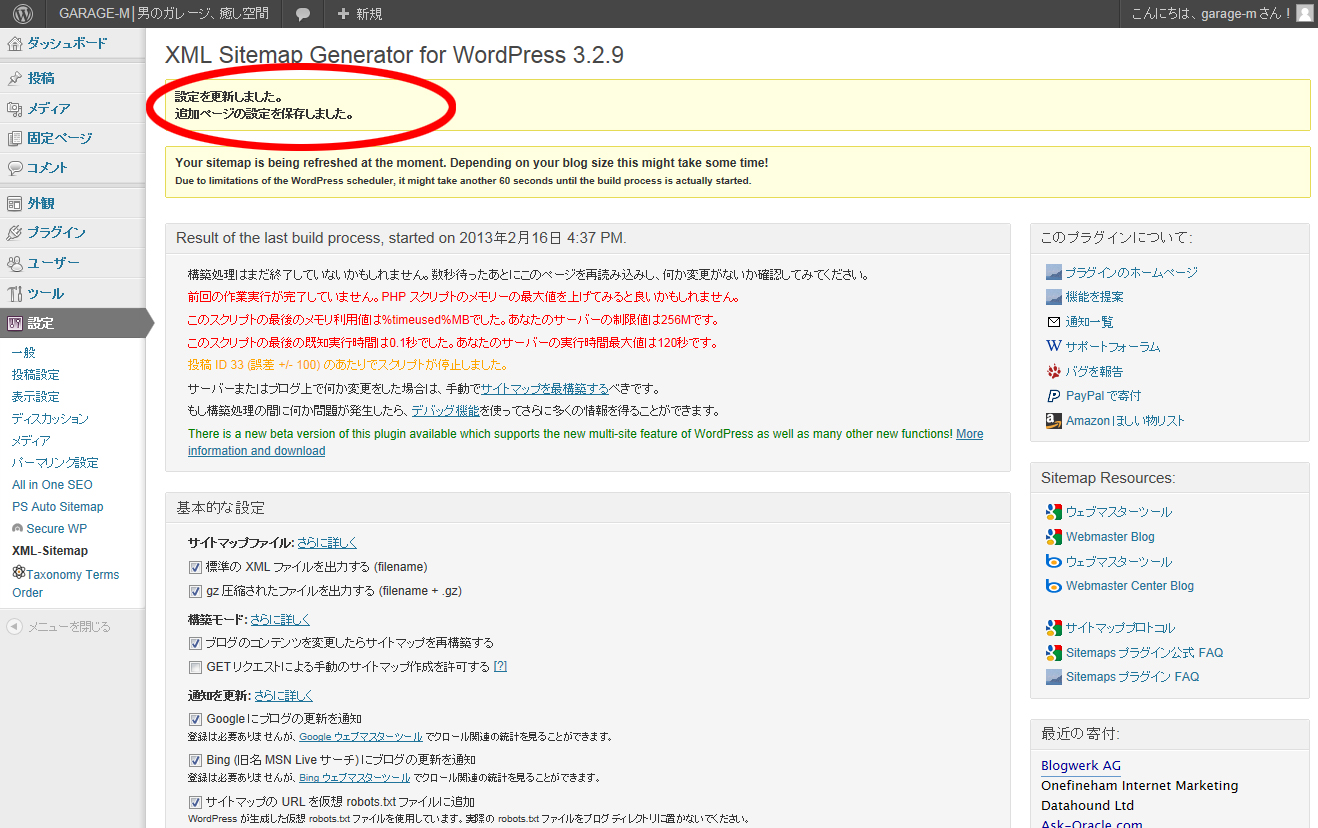Toggle gz 圧縮されたファイルを出力する checkbox
Screen dimensions: 1318x828
(x=195, y=591)
